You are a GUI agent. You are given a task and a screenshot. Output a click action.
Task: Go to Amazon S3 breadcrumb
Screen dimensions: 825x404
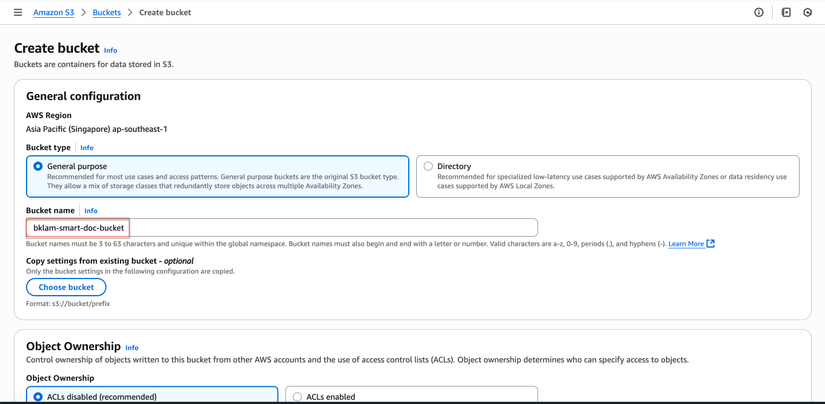(54, 13)
